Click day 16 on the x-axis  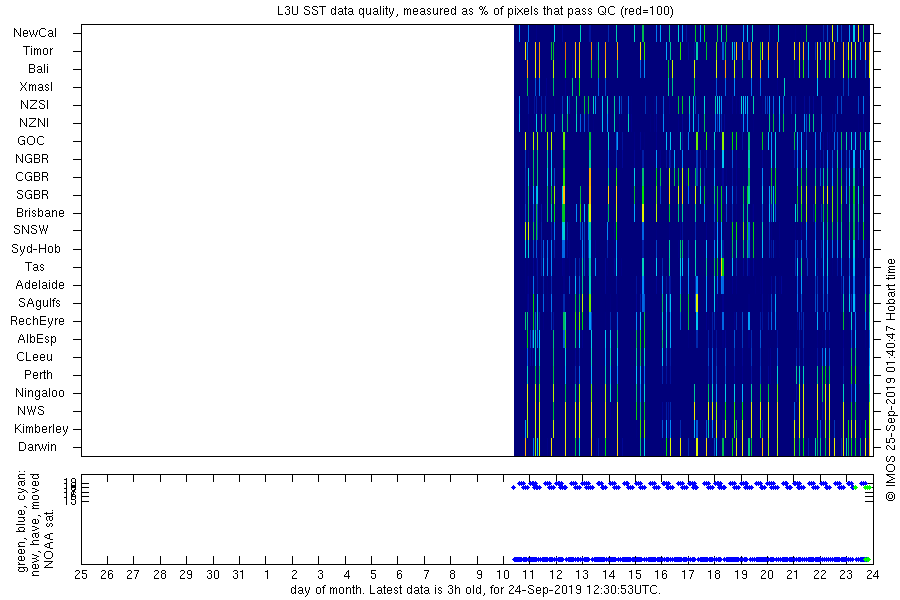point(661,575)
